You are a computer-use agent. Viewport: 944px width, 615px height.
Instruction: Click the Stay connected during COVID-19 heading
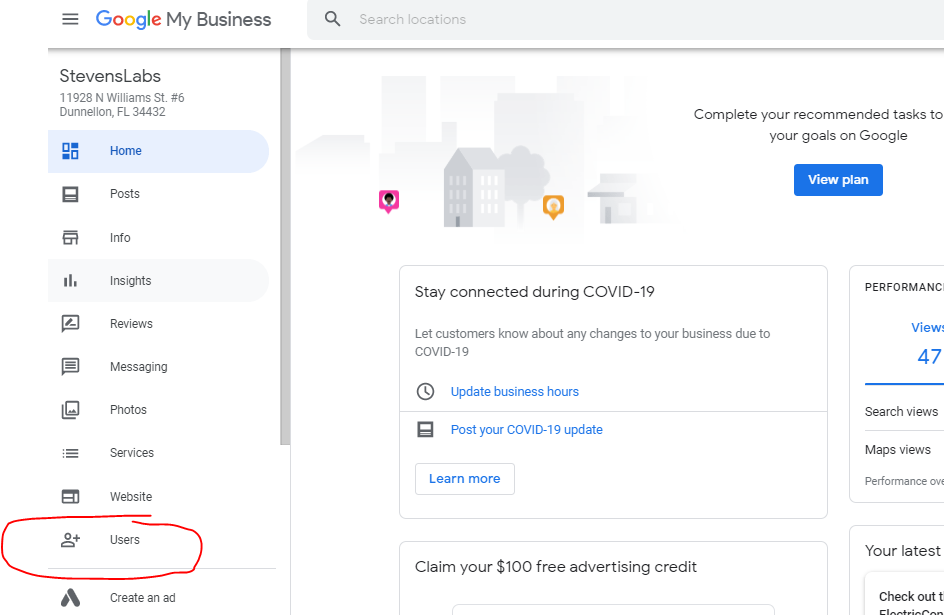pyautogui.click(x=535, y=292)
